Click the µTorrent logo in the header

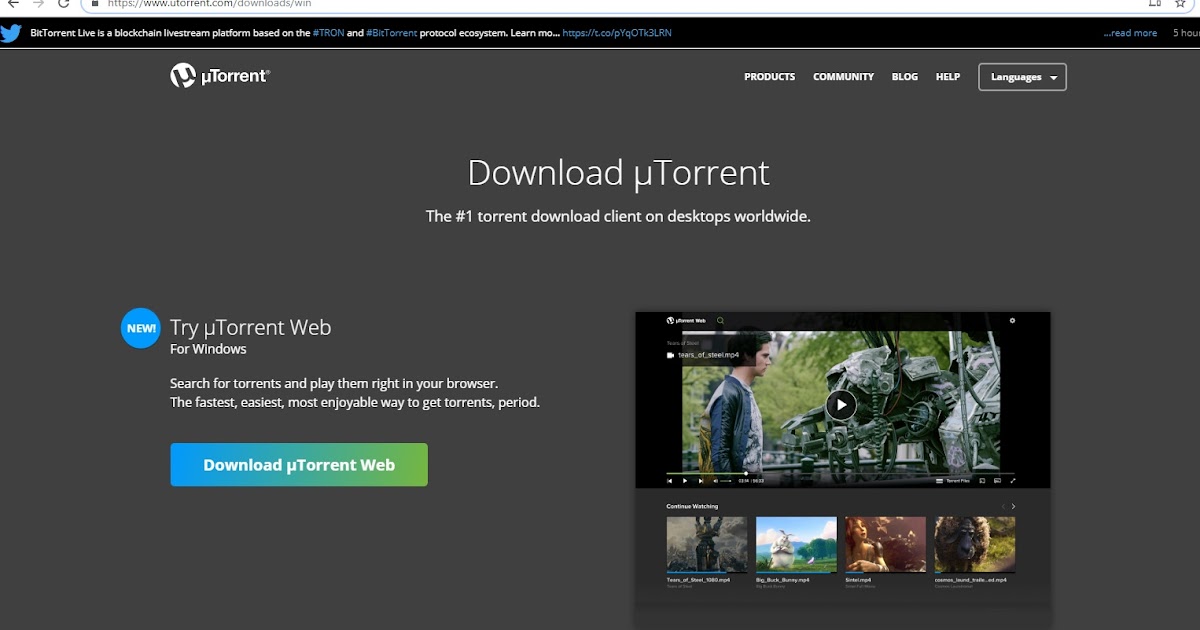point(220,76)
